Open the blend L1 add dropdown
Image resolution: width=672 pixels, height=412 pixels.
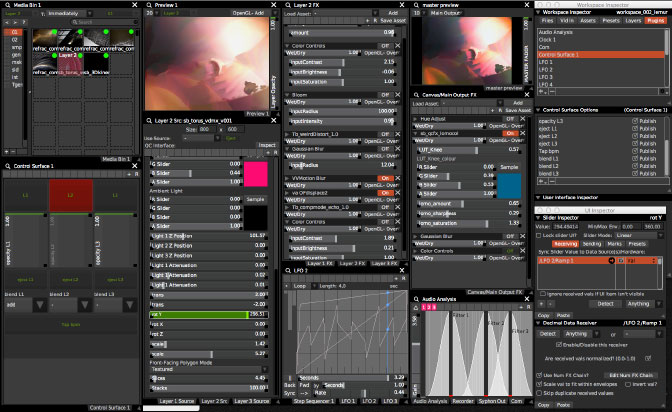25,305
